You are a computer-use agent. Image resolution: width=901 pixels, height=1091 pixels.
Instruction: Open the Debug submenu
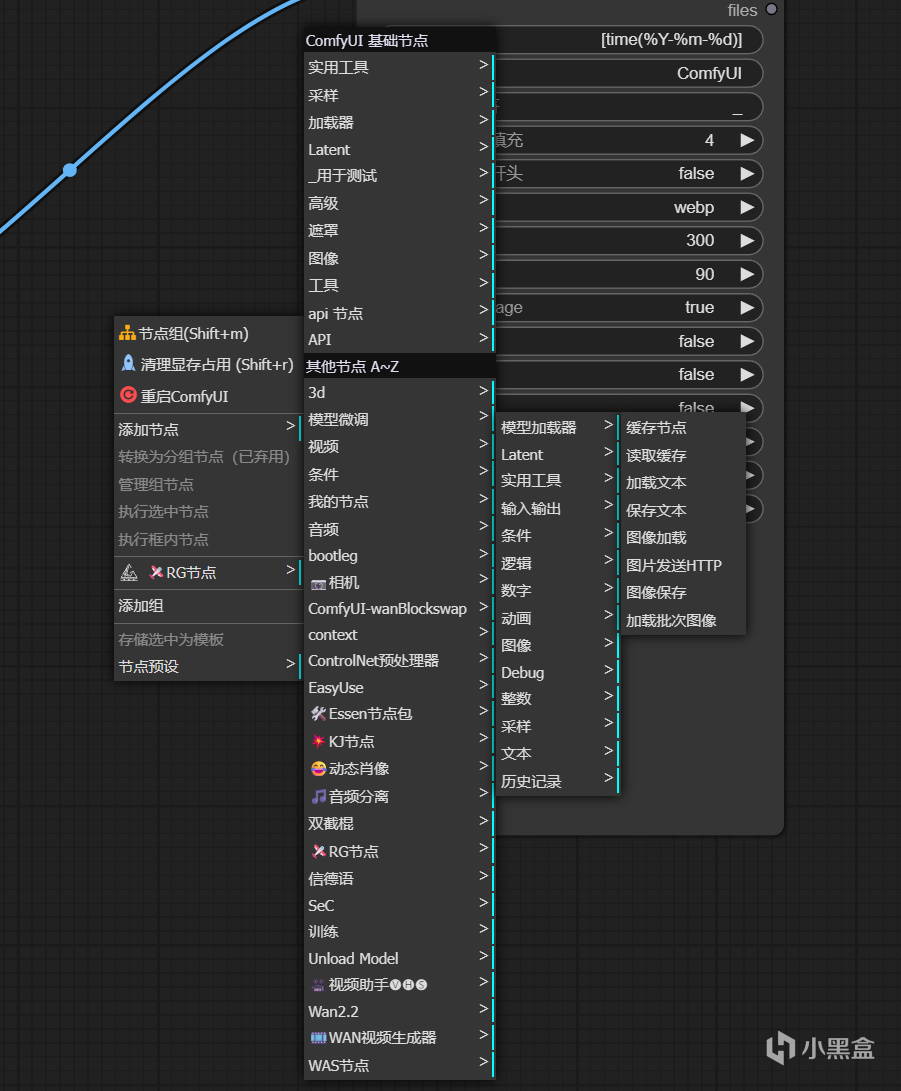[x=557, y=672]
